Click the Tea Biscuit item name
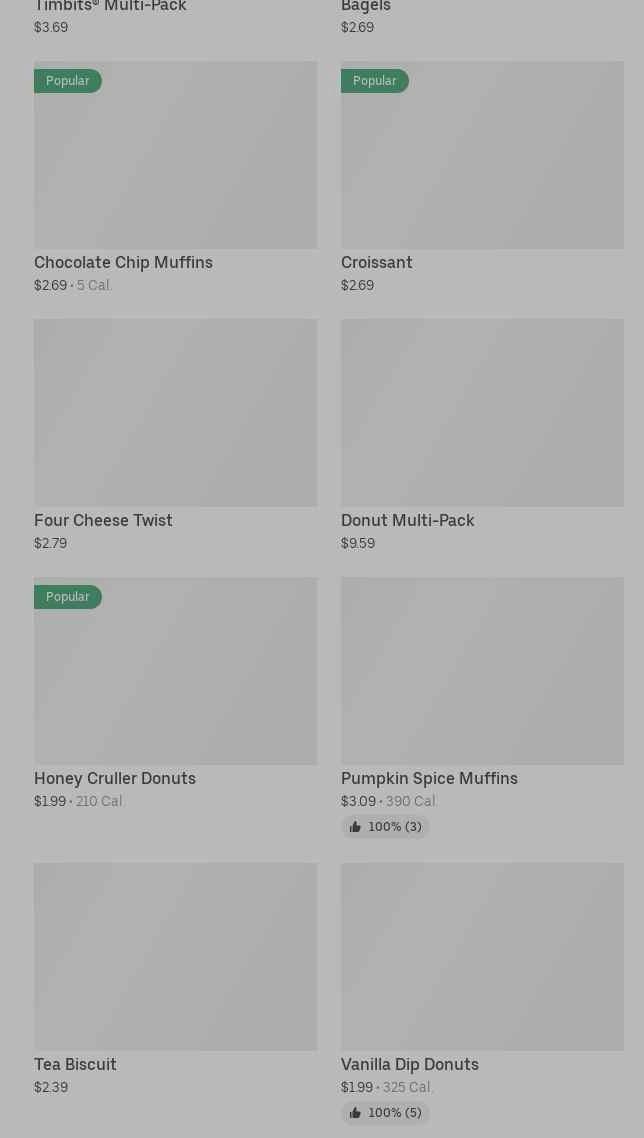This screenshot has height=1138, width=644. [x=75, y=1064]
